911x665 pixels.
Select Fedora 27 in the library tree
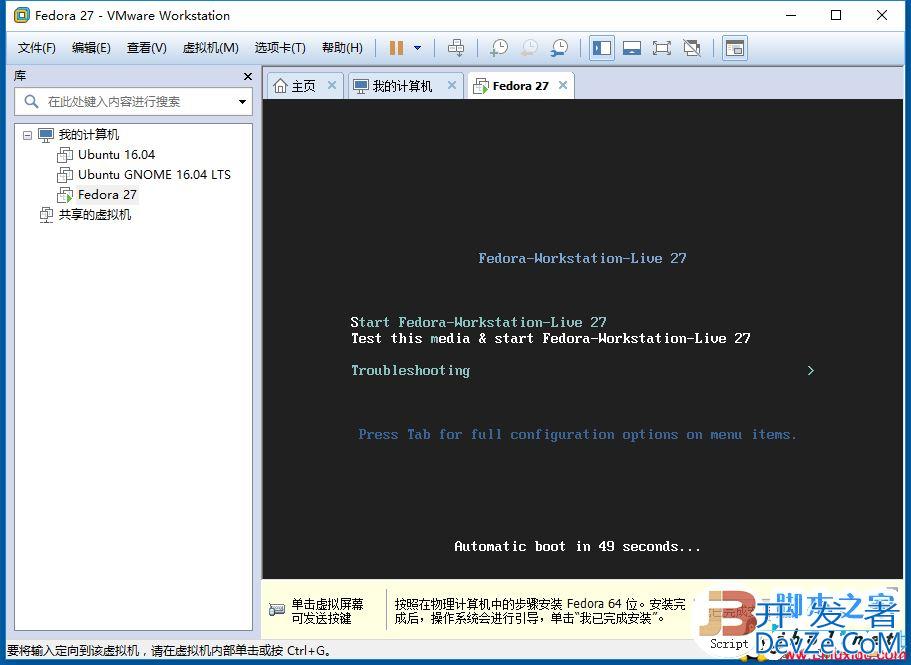[x=107, y=195]
